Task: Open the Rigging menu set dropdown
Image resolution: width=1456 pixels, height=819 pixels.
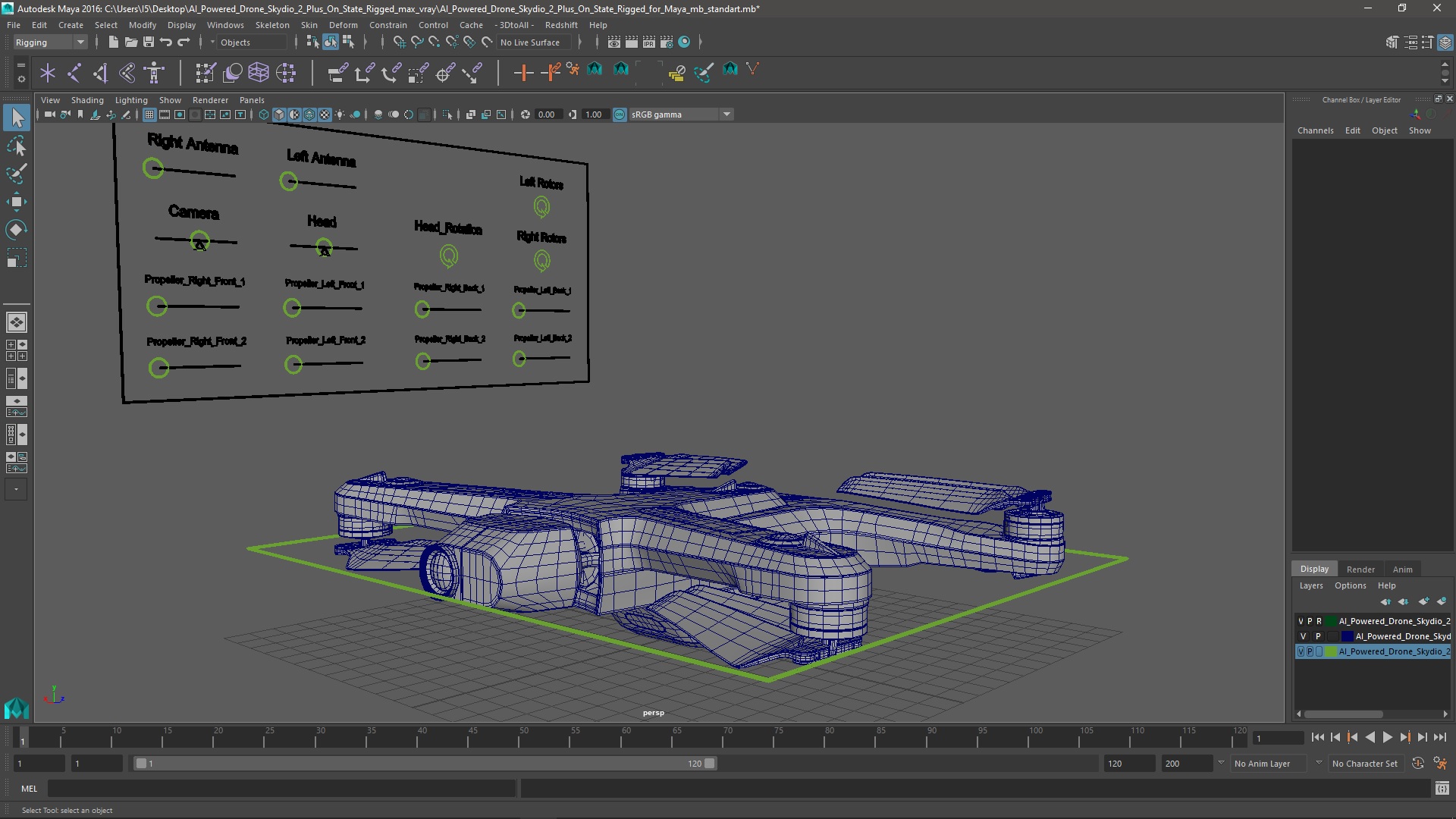Action: [x=50, y=42]
